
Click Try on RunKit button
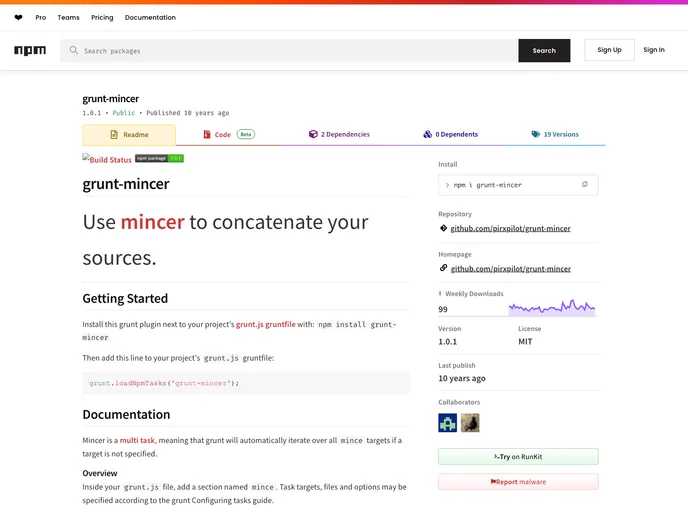coord(518,456)
